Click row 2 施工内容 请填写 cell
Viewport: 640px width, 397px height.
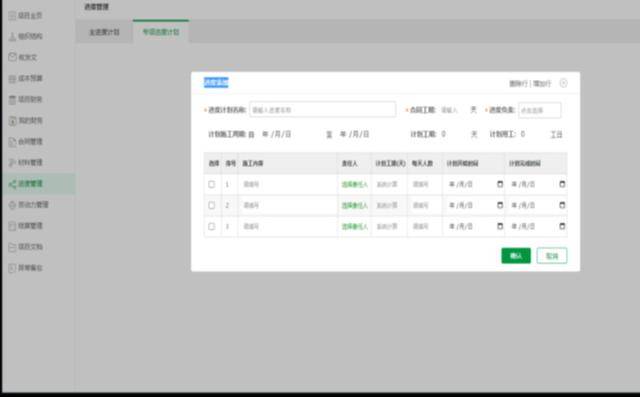tap(287, 205)
